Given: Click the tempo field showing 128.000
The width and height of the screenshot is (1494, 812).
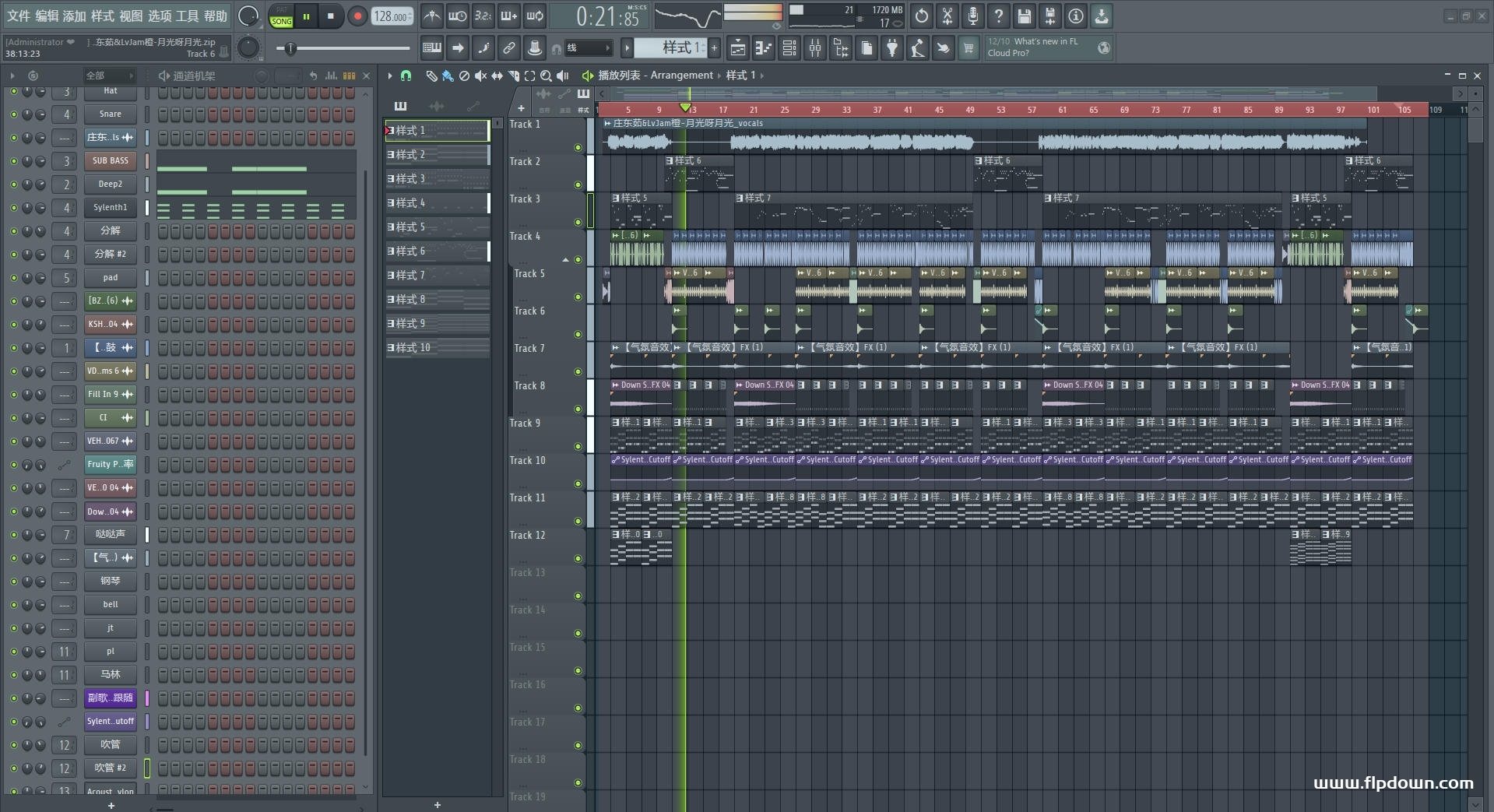Looking at the screenshot, I should [x=392, y=16].
